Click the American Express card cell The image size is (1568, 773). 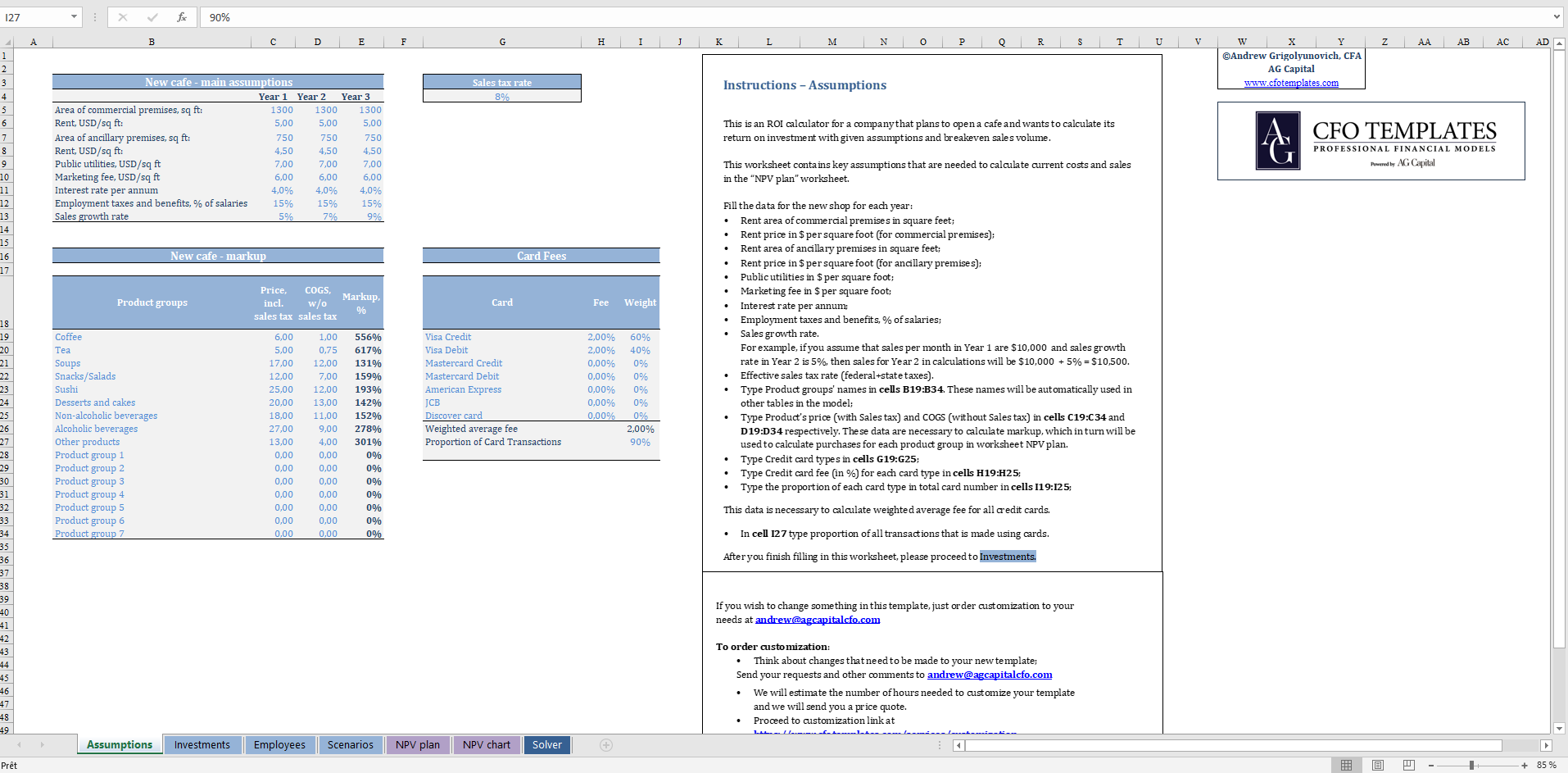tap(502, 389)
